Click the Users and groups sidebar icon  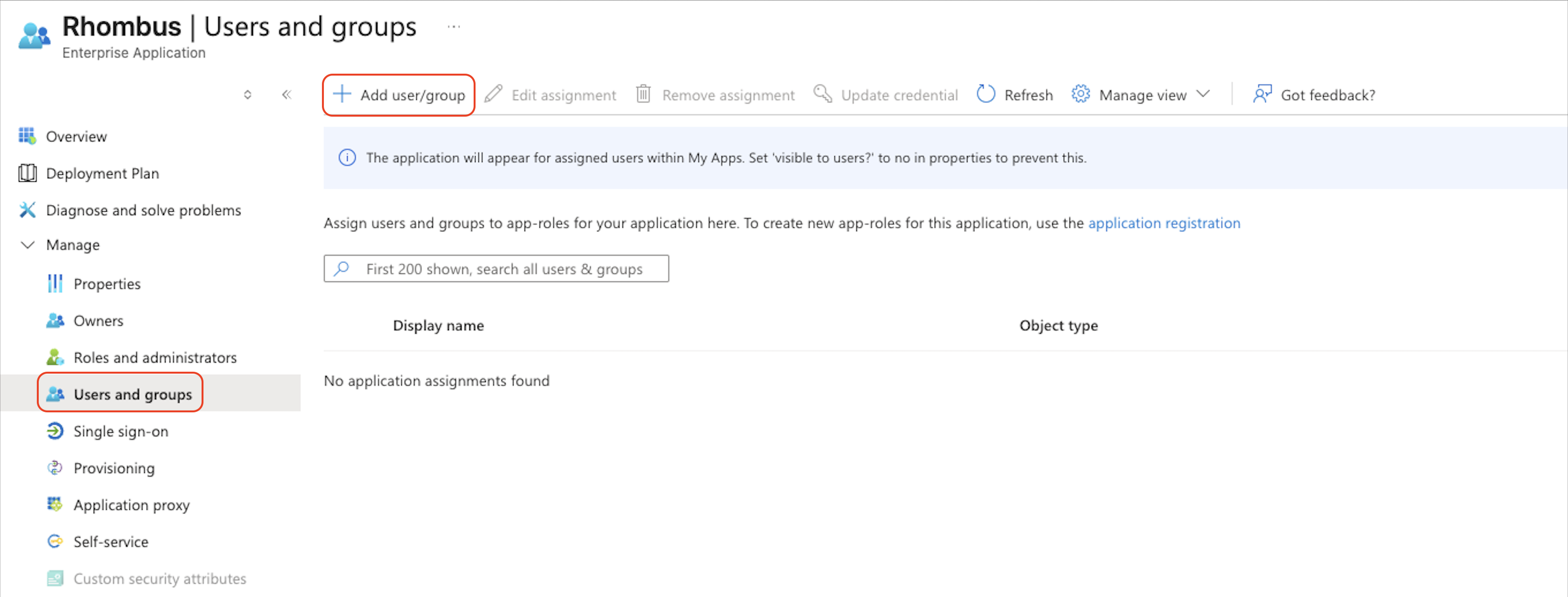(55, 394)
